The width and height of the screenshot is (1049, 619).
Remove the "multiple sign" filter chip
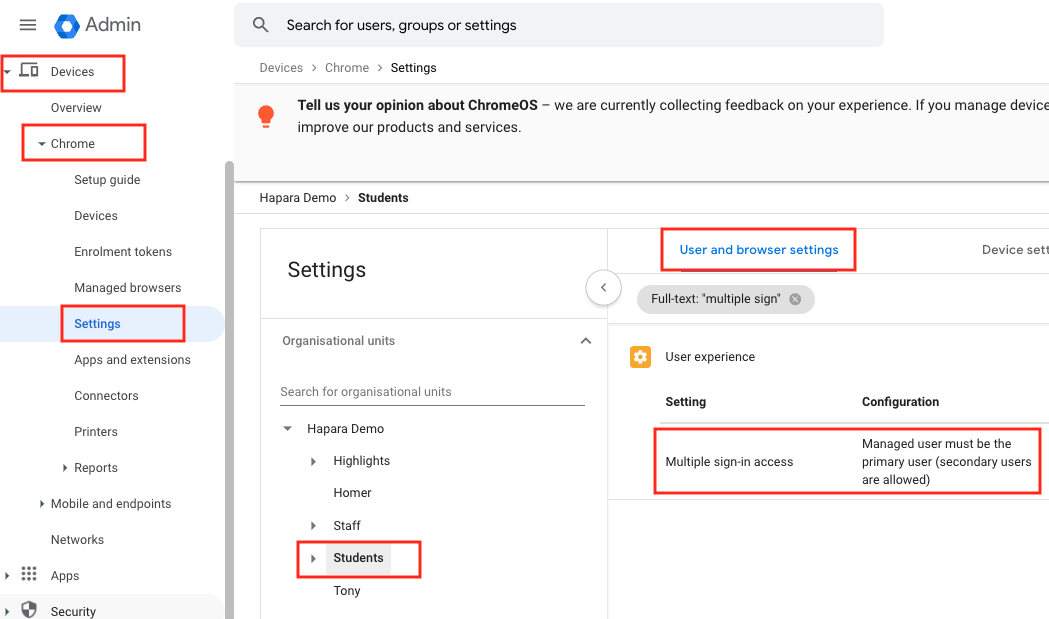(795, 299)
